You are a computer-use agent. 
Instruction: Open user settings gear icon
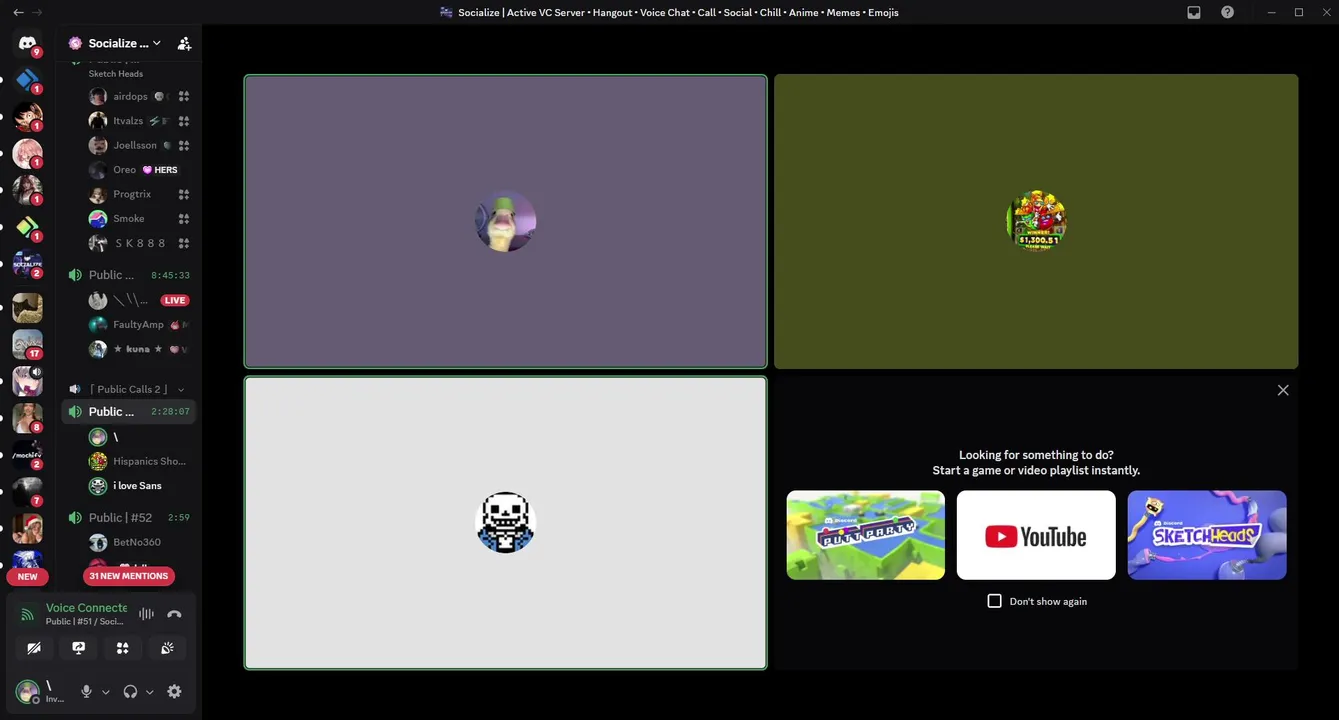[x=174, y=692]
